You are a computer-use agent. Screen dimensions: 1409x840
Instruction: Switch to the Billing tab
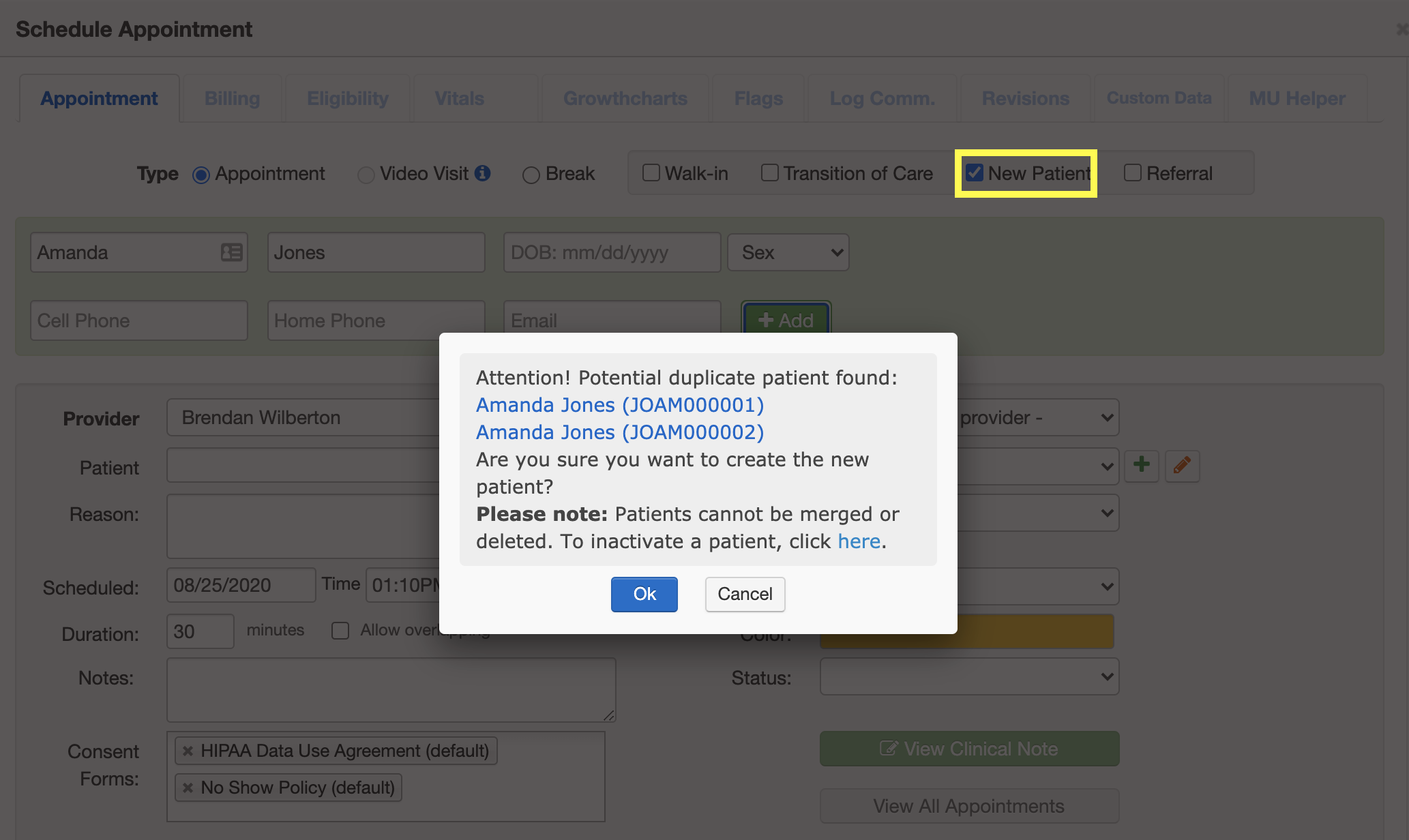pyautogui.click(x=231, y=97)
